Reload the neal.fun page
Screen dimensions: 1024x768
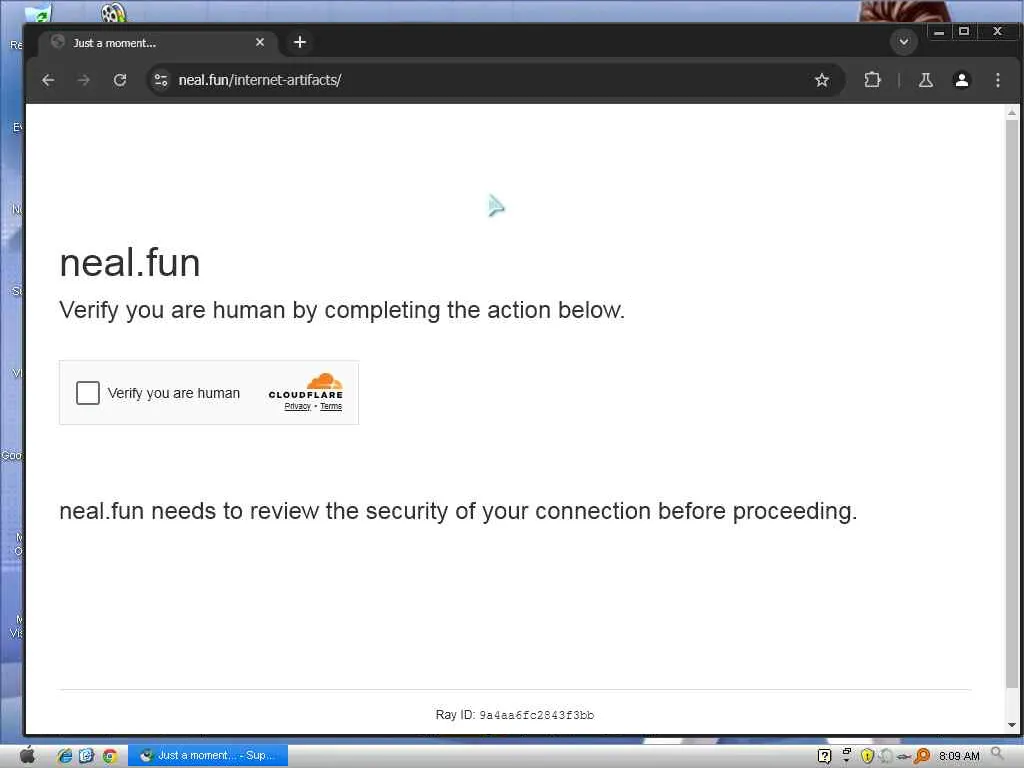pos(120,80)
